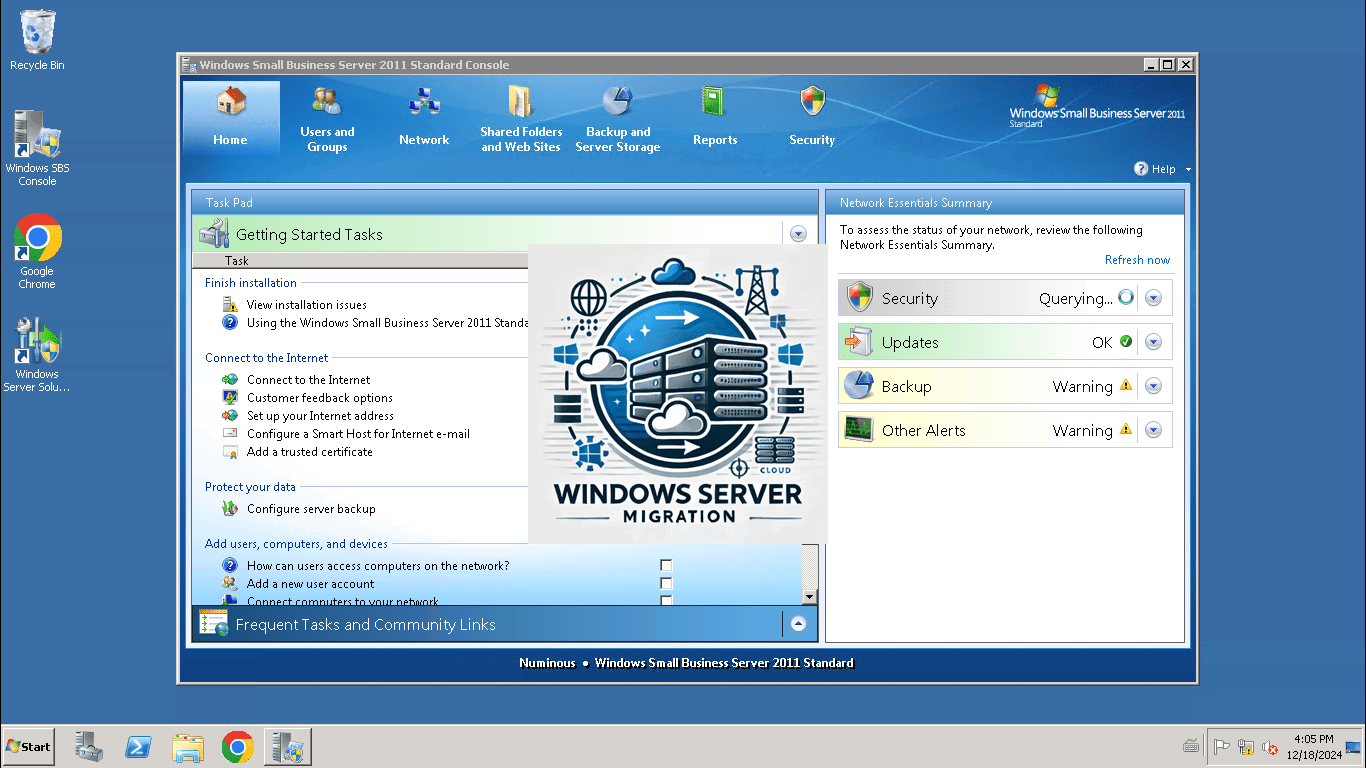Check box for Add a new user account
This screenshot has width=1366, height=768.
click(666, 584)
